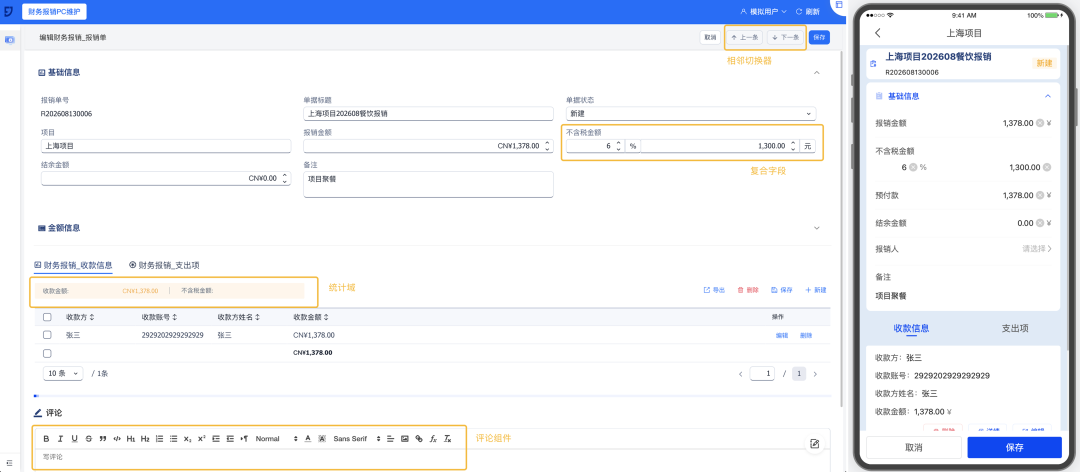Insert a blockquote in the comment
Screen dimensions: 1080x472
tap(103, 439)
